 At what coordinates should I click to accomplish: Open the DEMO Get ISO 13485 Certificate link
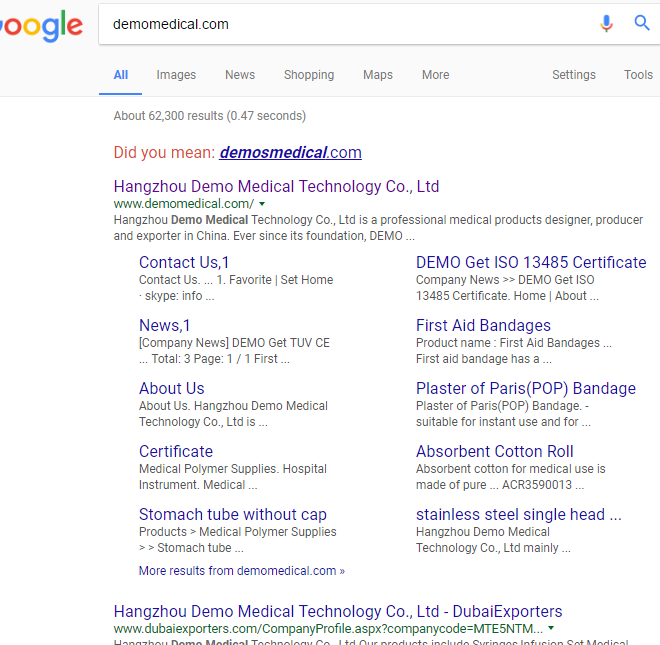531,262
